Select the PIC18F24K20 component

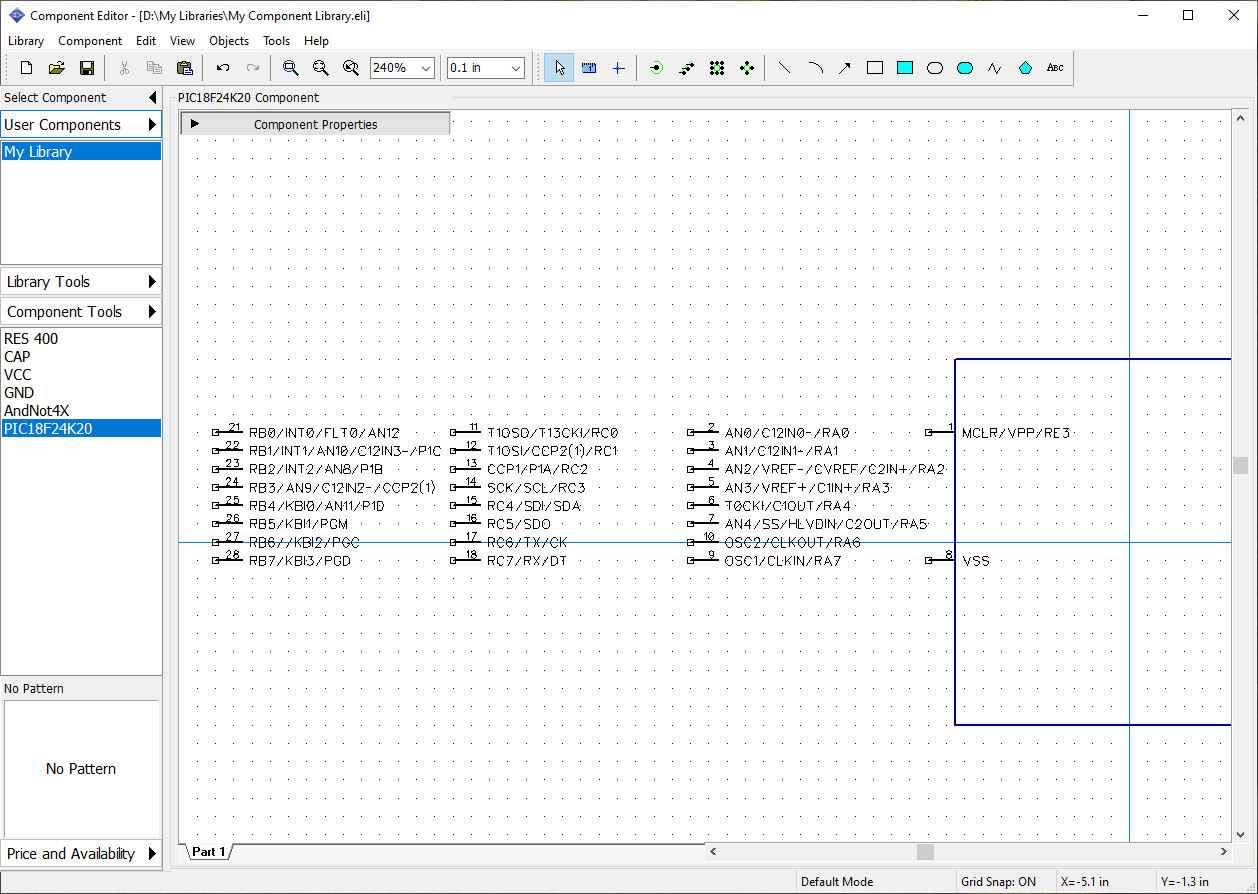coord(81,429)
